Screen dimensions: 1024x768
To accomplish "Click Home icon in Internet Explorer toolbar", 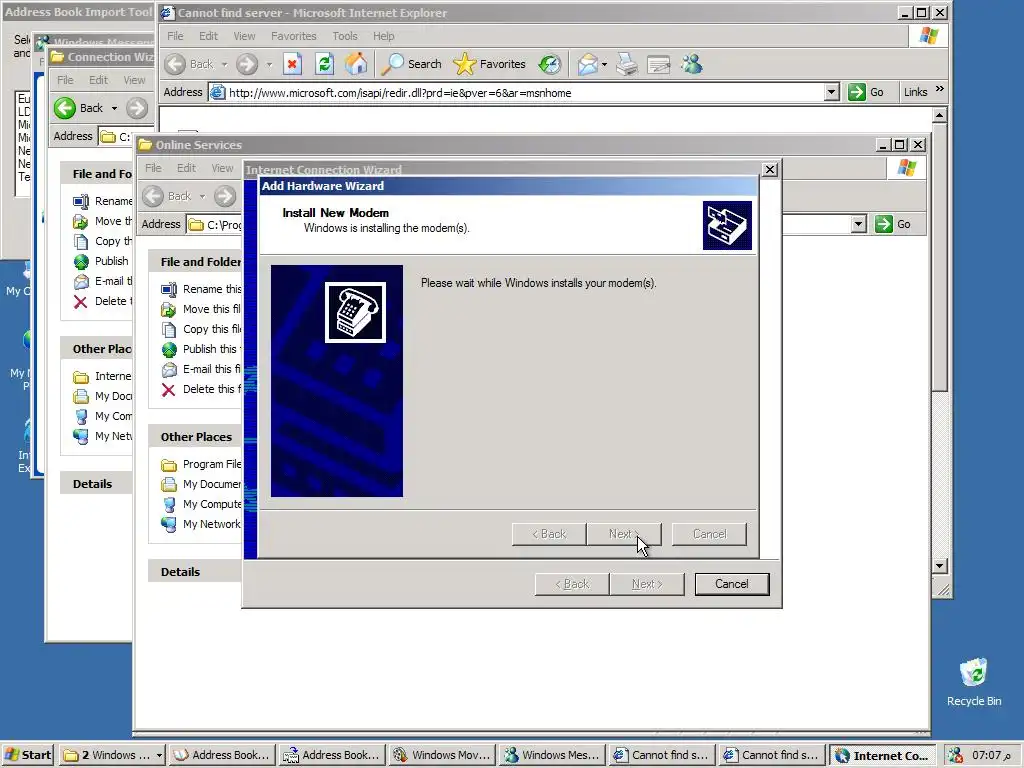I will pos(356,64).
